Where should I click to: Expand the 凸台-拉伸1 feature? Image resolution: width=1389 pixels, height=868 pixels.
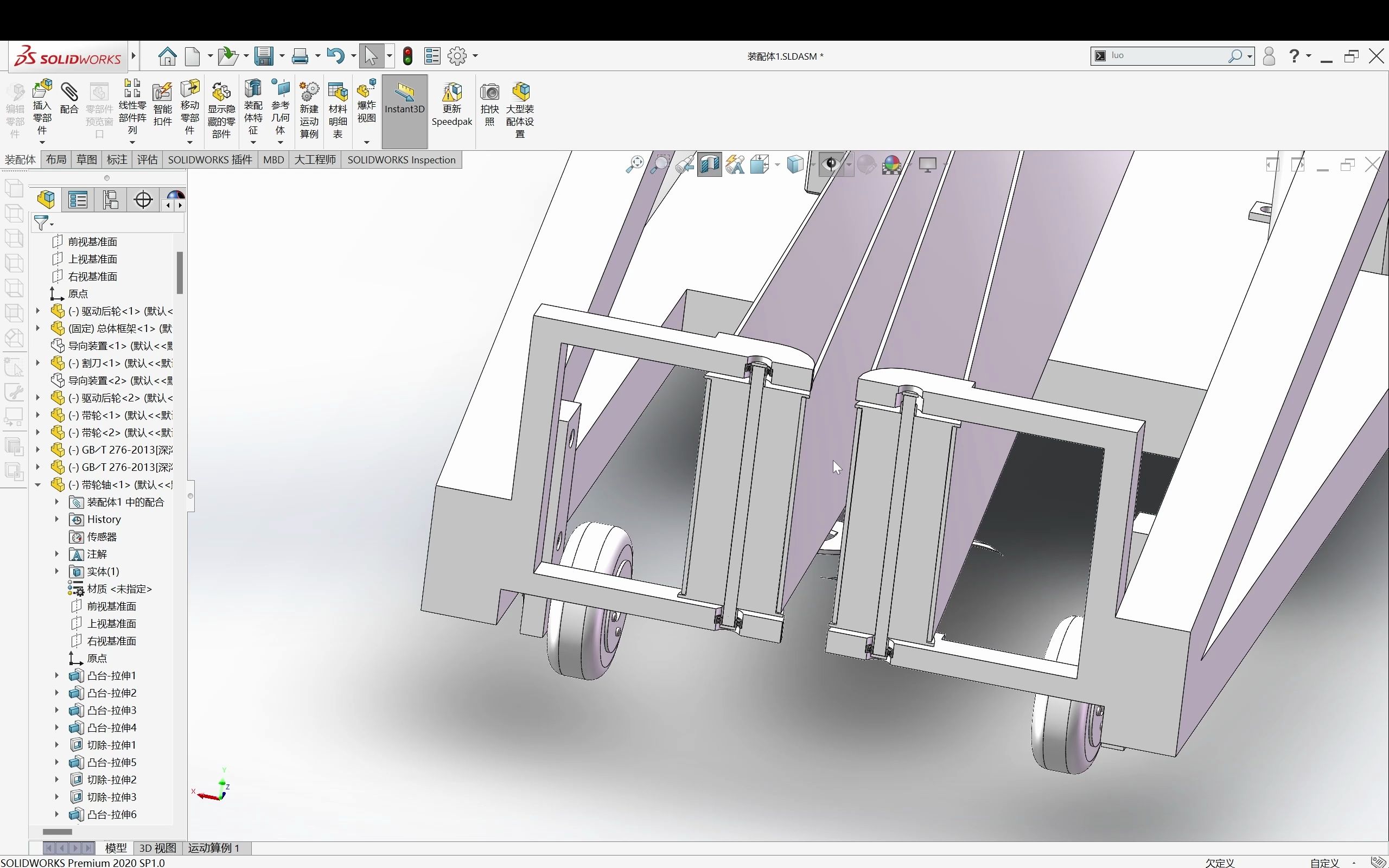57,675
